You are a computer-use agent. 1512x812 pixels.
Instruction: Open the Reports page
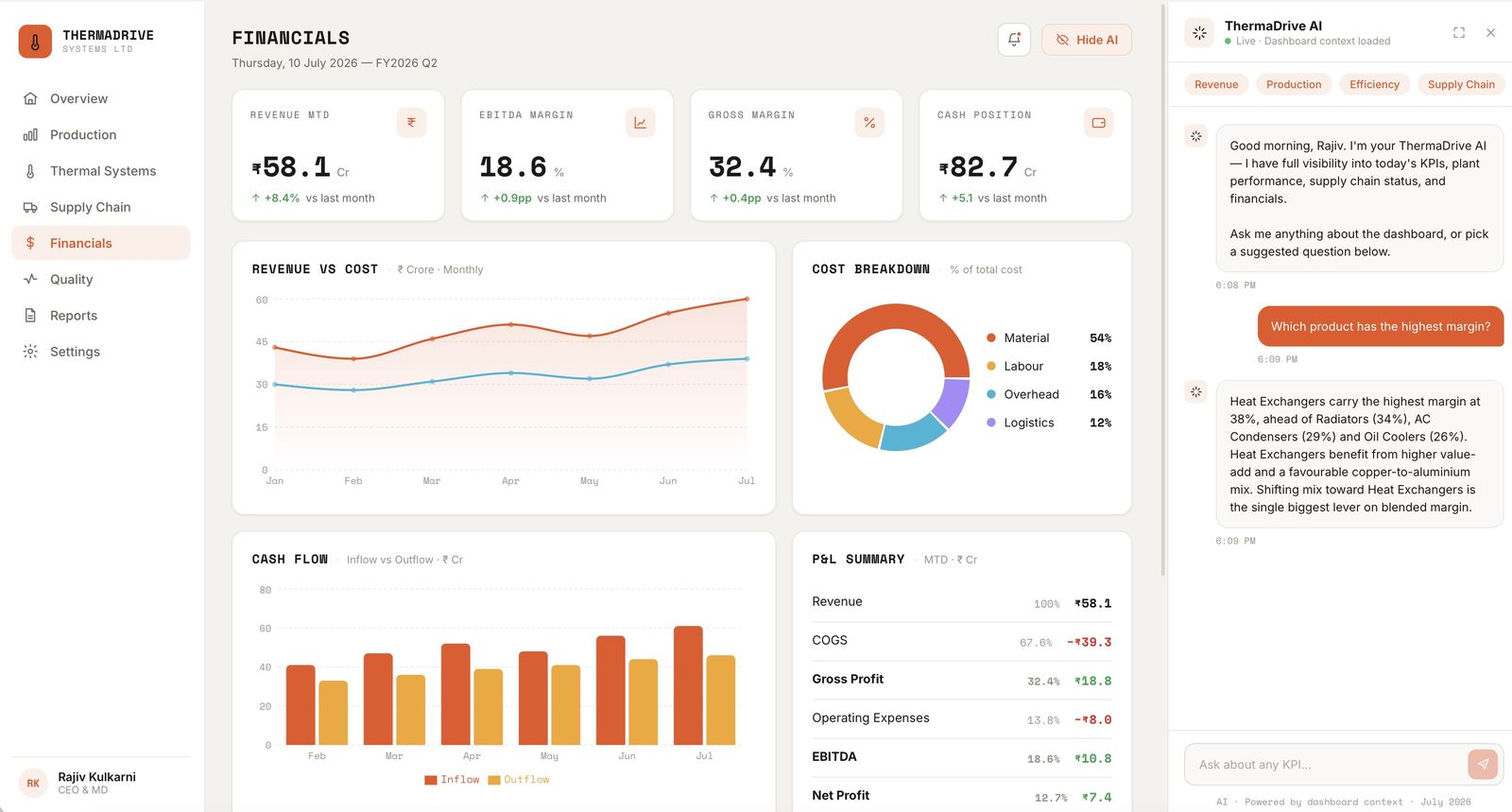click(x=100, y=316)
